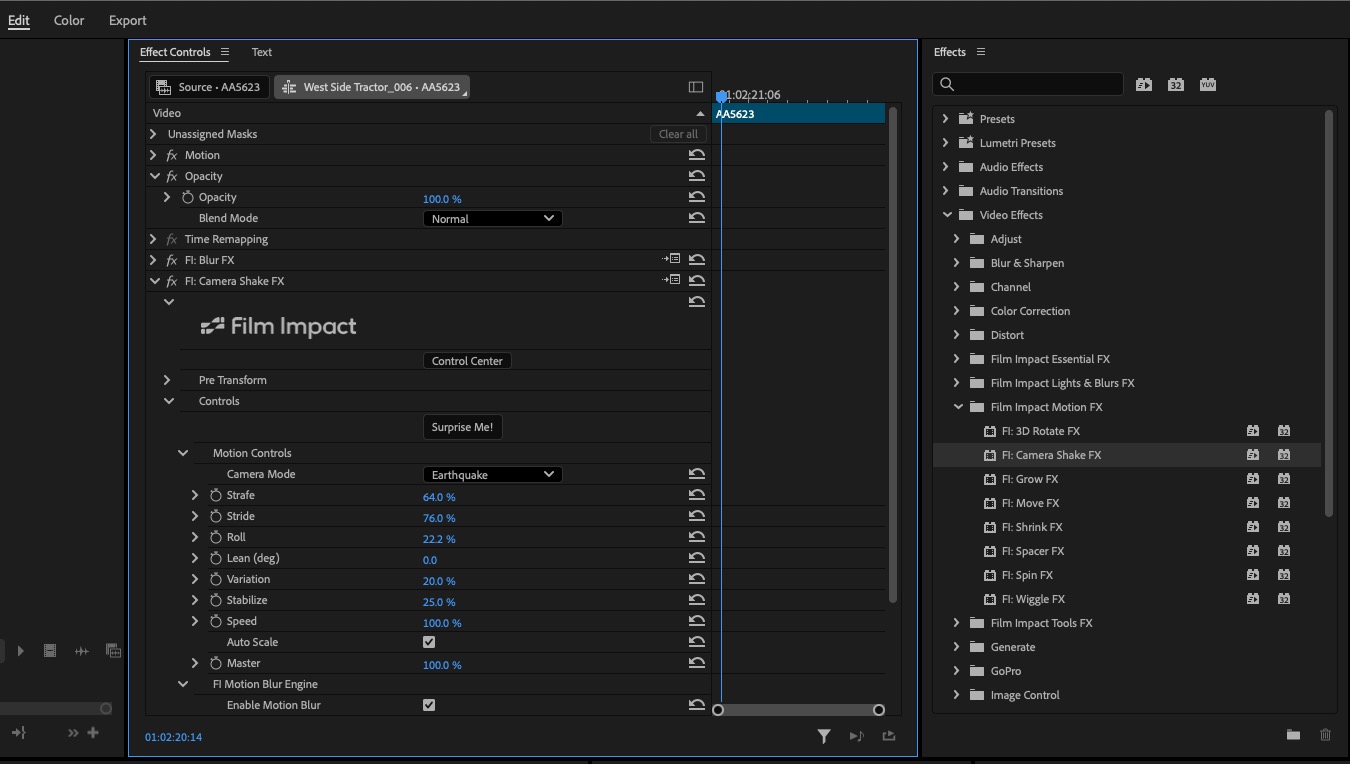The image size is (1350, 764).
Task: Open the Export workspace tab
Action: coord(127,20)
